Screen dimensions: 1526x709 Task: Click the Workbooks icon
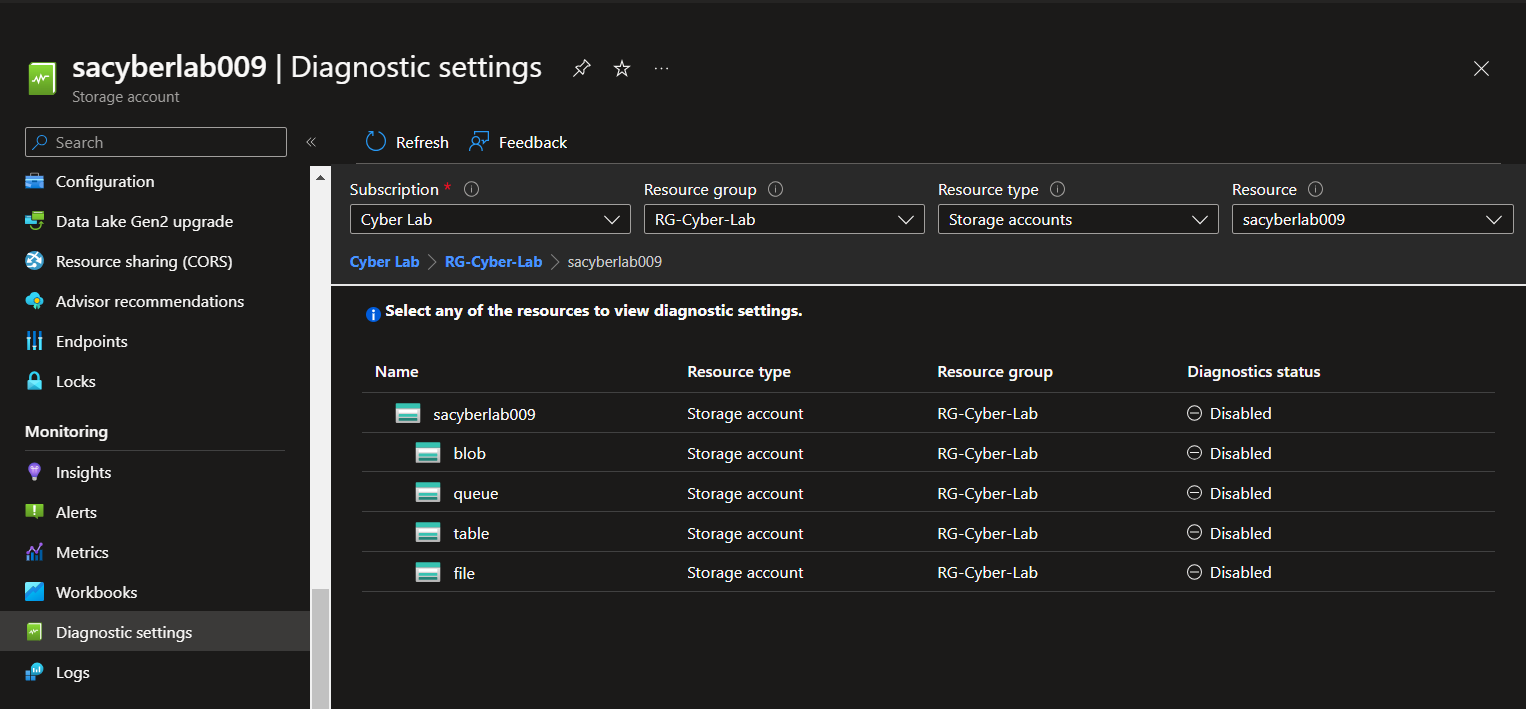(35, 592)
